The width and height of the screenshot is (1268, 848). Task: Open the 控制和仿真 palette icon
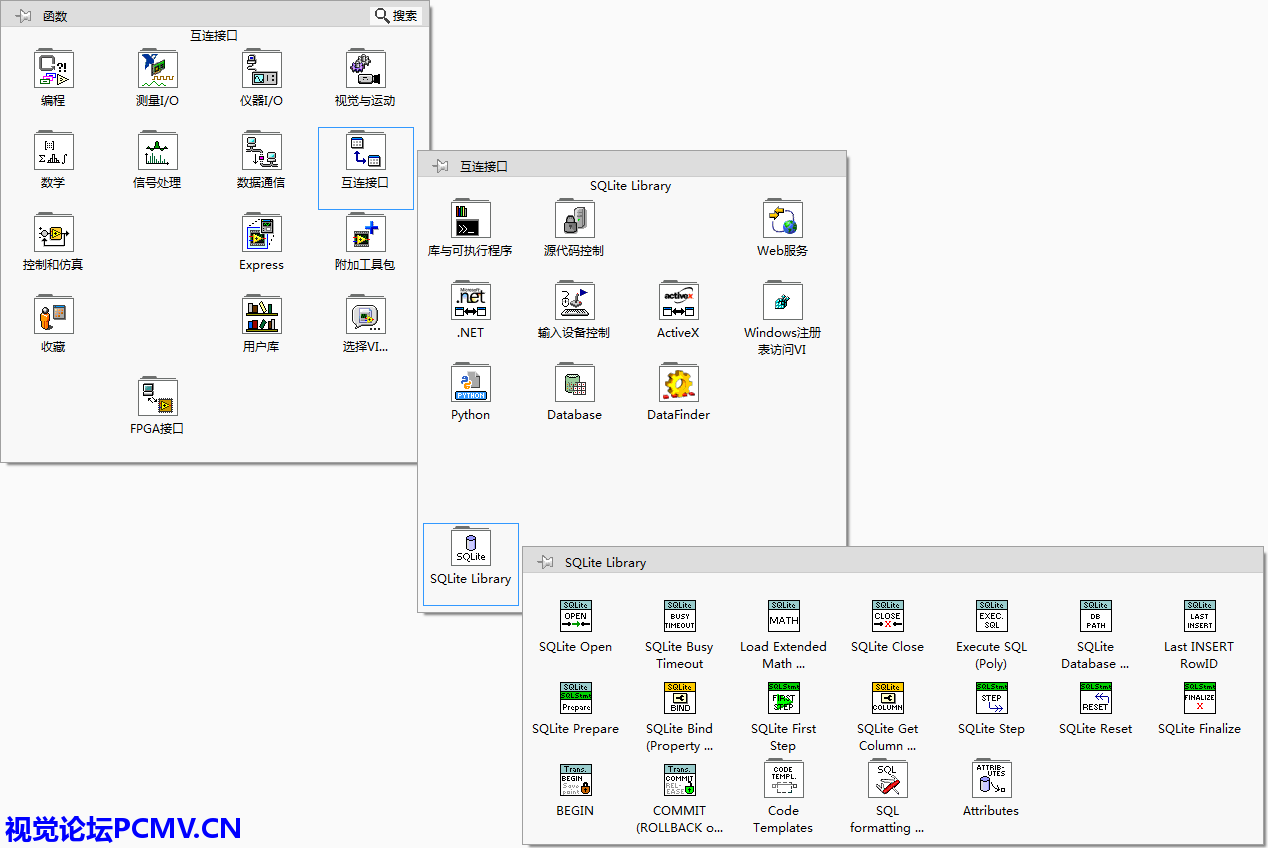click(x=54, y=234)
